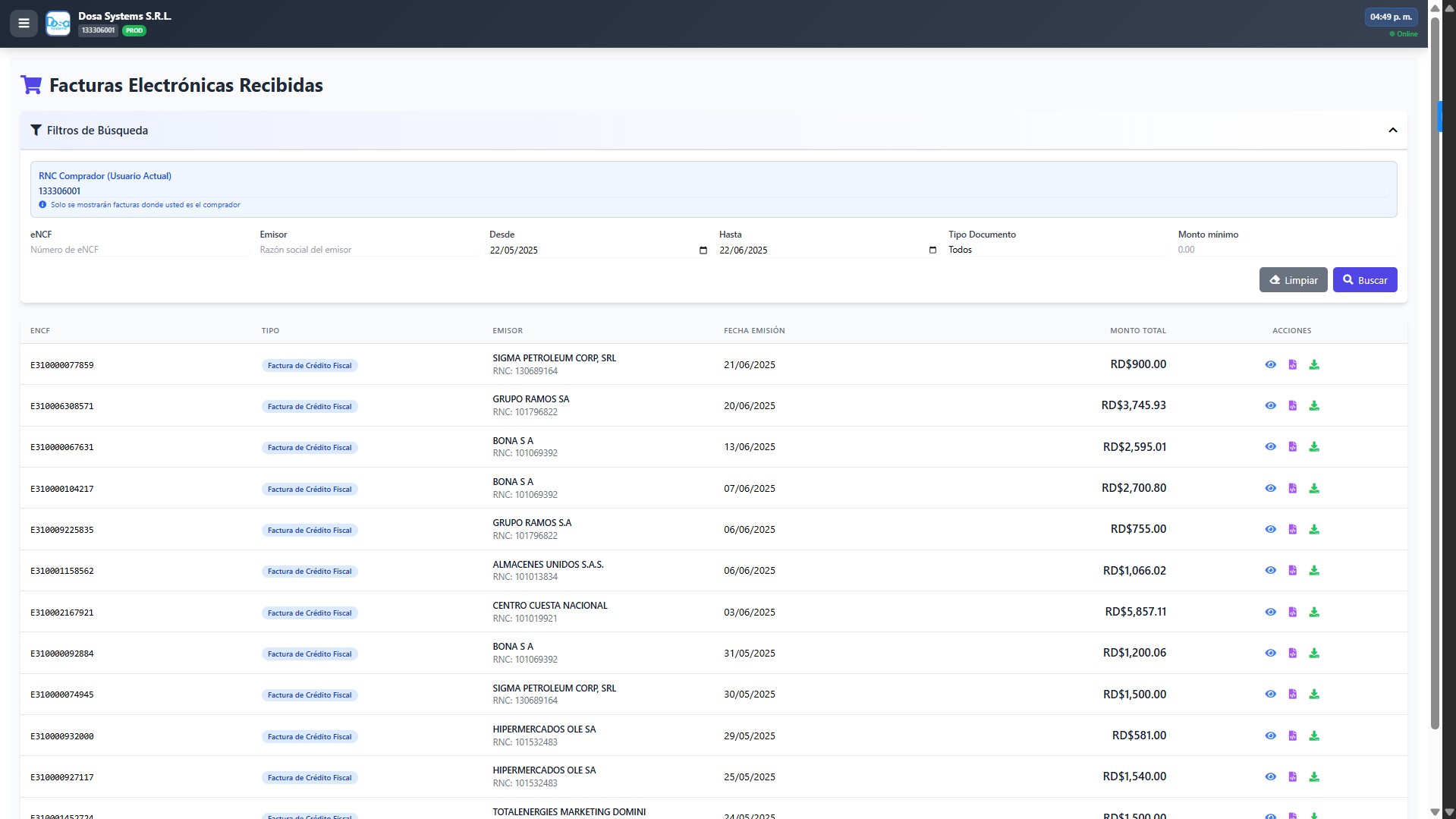Open the Tipo Documento dropdown

tap(1056, 250)
